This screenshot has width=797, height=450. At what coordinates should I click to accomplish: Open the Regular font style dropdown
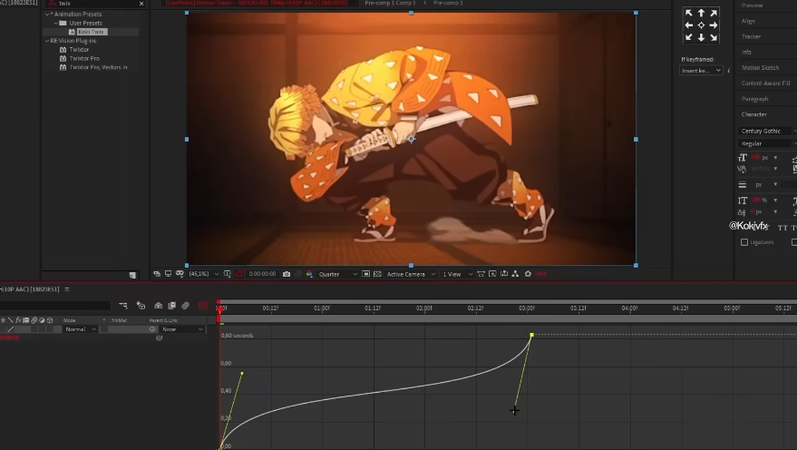coord(769,144)
